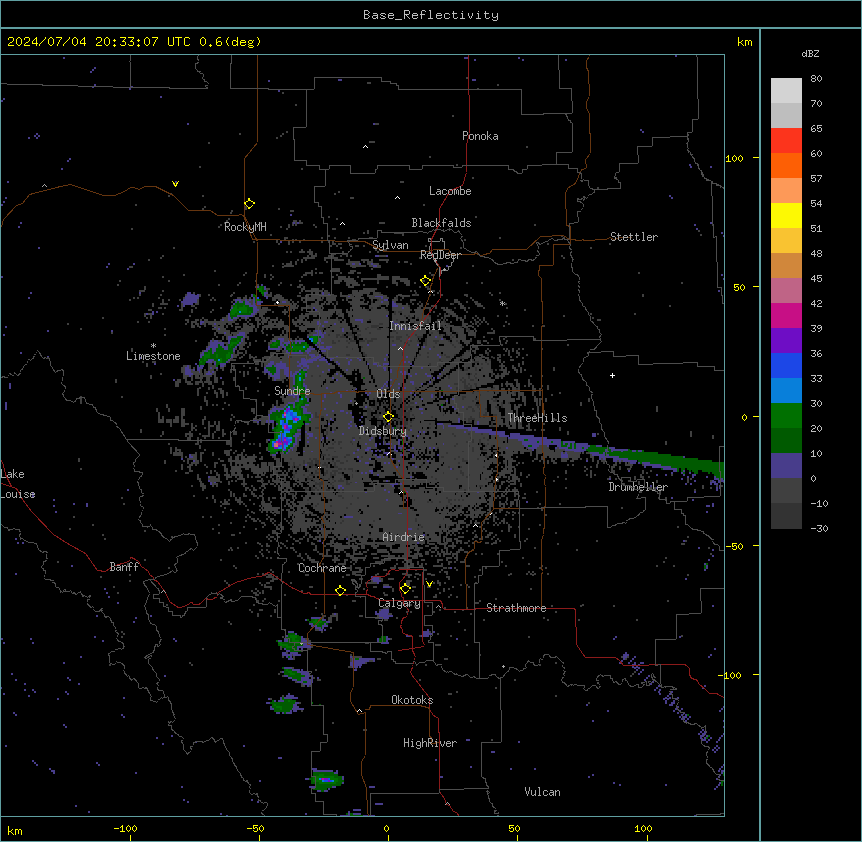The image size is (862, 842).
Task: Select the ThreeHills label
Action: tap(537, 418)
